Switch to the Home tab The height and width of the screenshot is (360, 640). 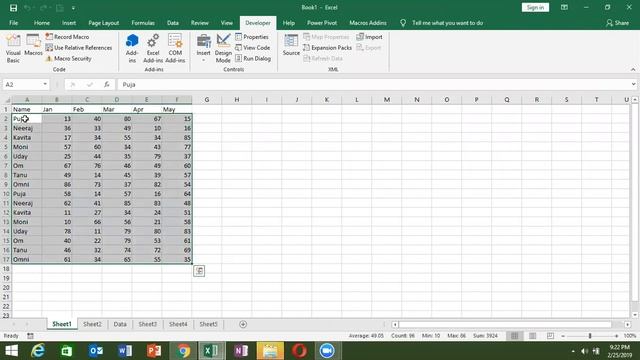pyautogui.click(x=42, y=23)
